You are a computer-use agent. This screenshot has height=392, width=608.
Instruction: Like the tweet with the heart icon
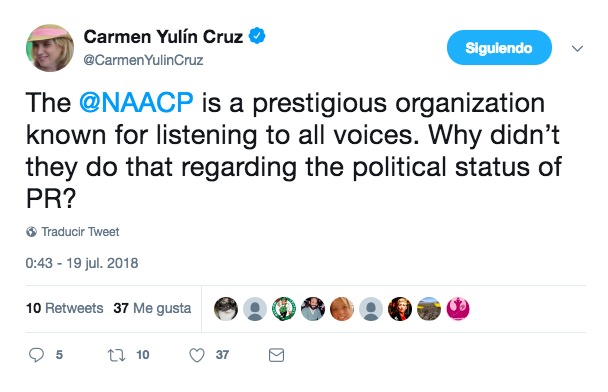[x=197, y=355]
